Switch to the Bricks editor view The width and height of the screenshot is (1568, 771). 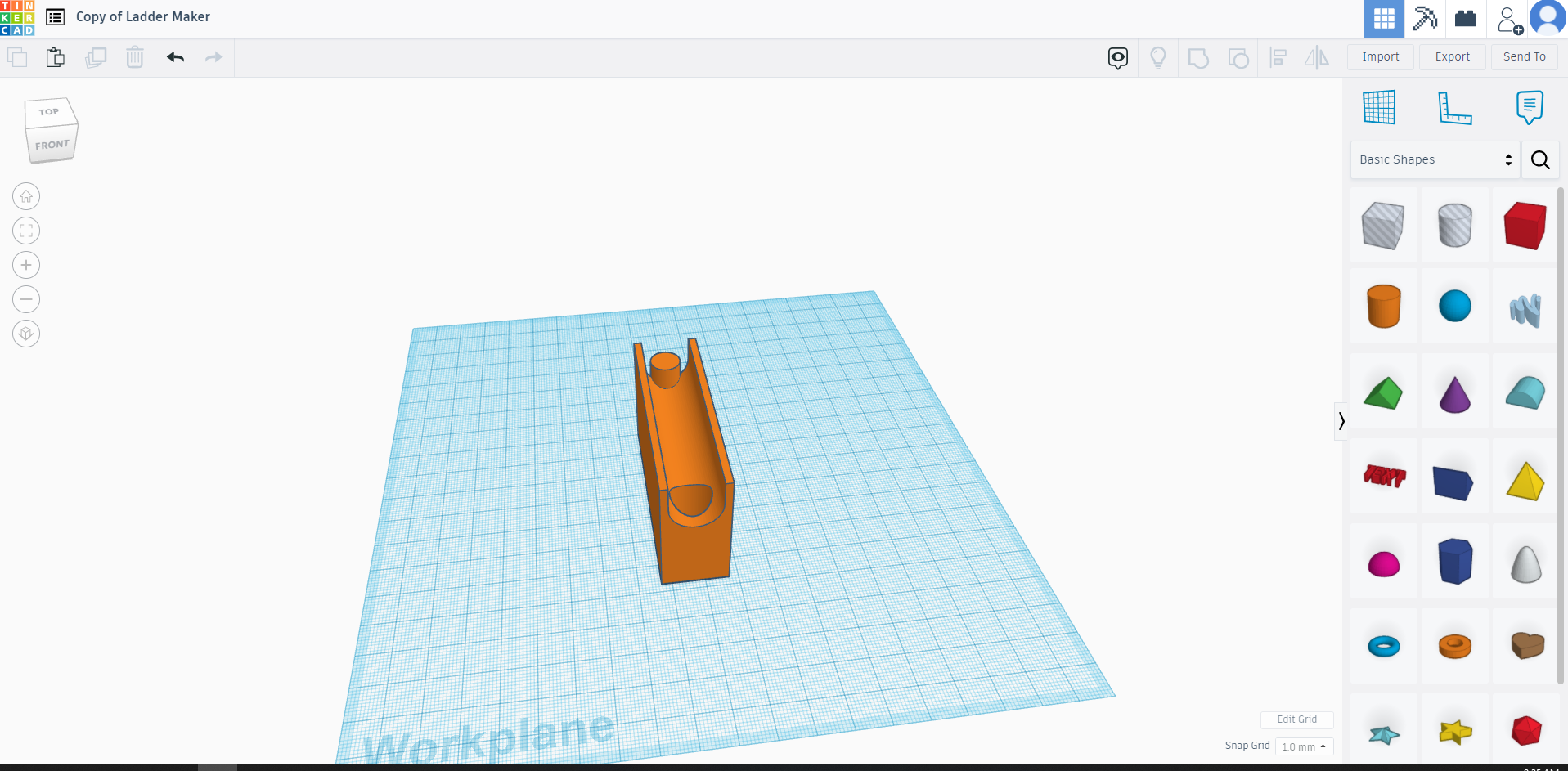(1466, 18)
